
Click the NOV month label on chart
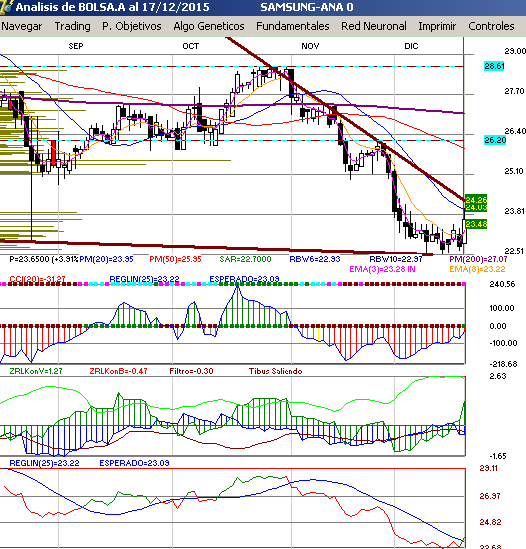[310, 46]
